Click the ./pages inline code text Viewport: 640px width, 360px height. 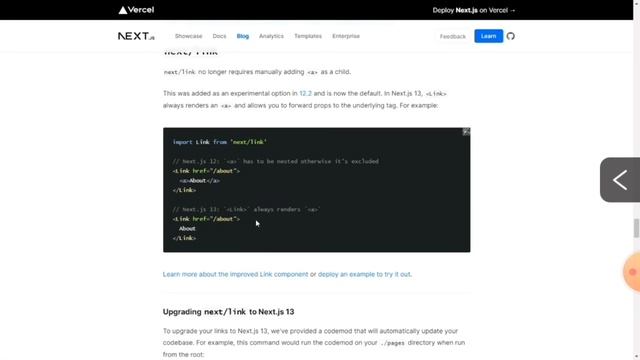coord(392,343)
